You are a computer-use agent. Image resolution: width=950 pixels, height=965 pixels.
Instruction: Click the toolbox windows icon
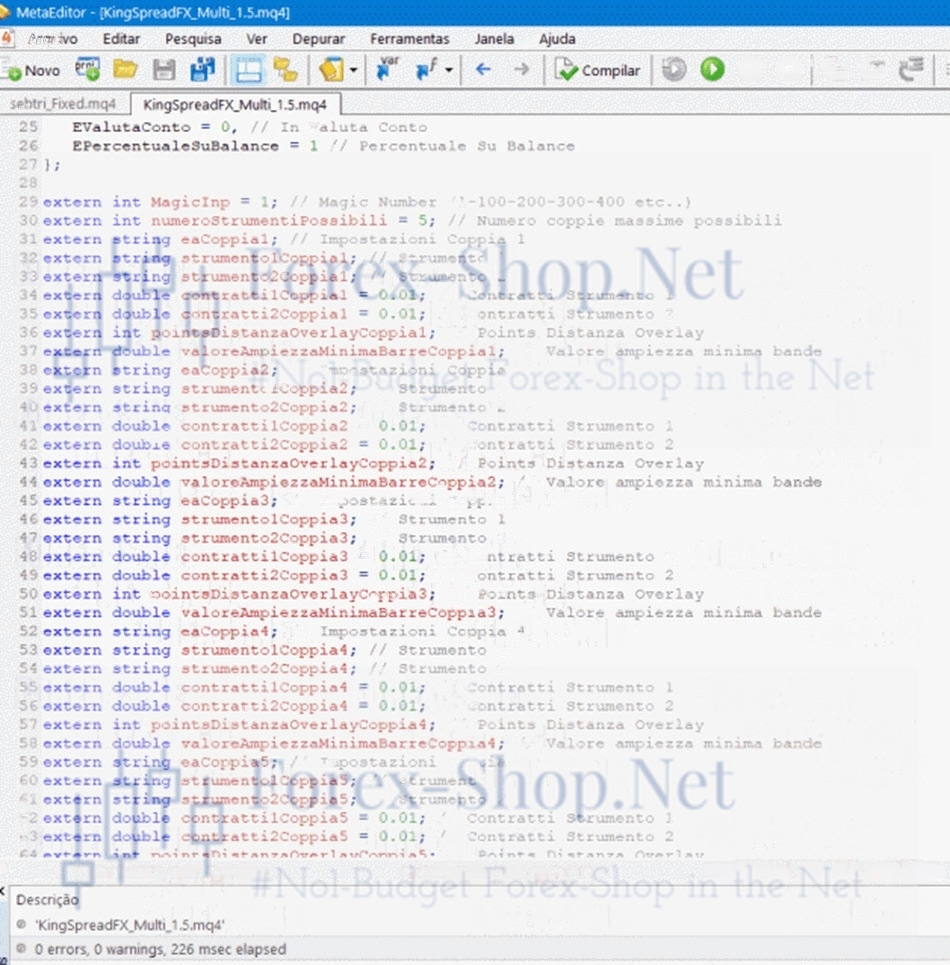pyautogui.click(x=285, y=70)
